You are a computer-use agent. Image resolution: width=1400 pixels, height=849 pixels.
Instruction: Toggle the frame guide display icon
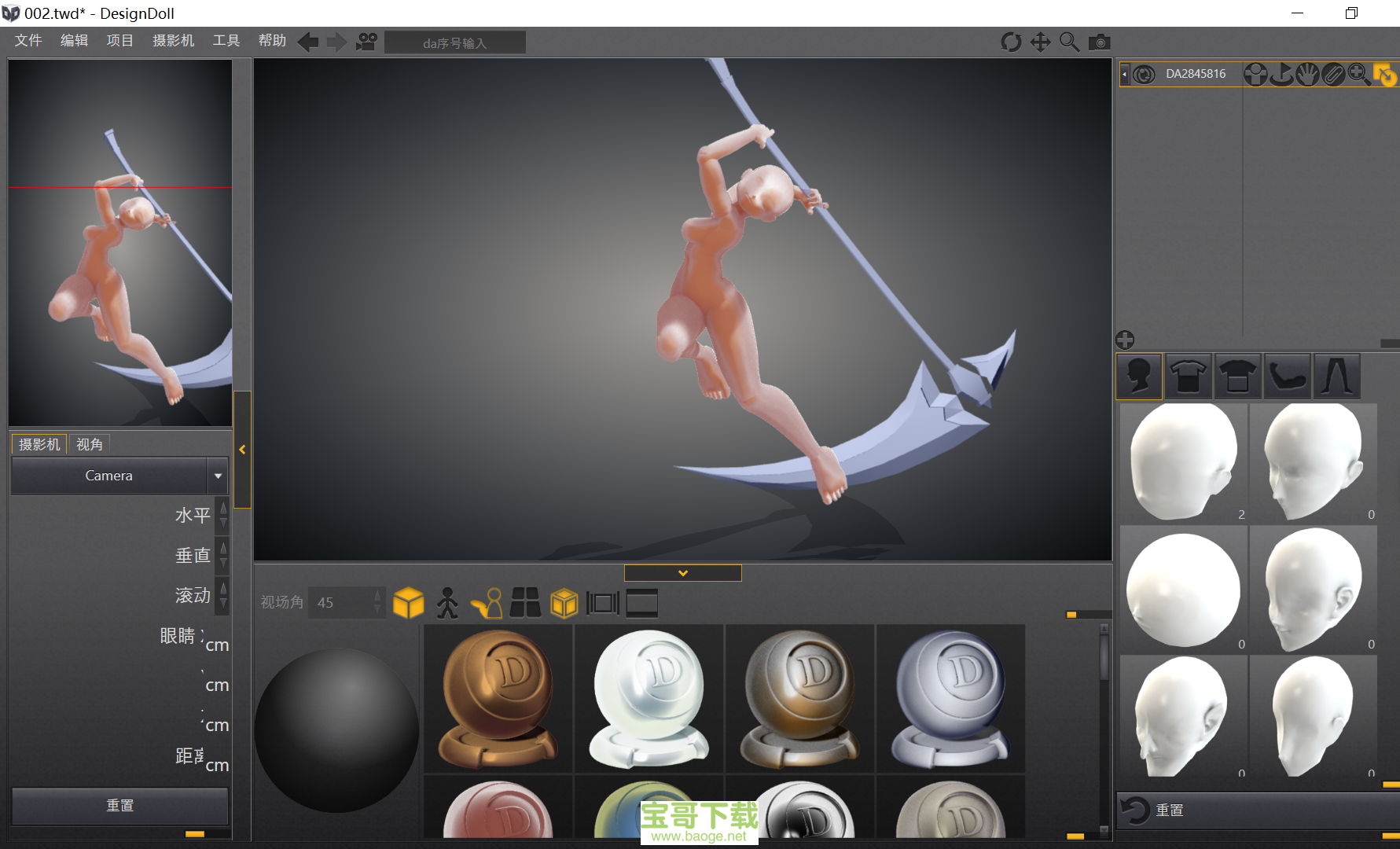point(603,603)
